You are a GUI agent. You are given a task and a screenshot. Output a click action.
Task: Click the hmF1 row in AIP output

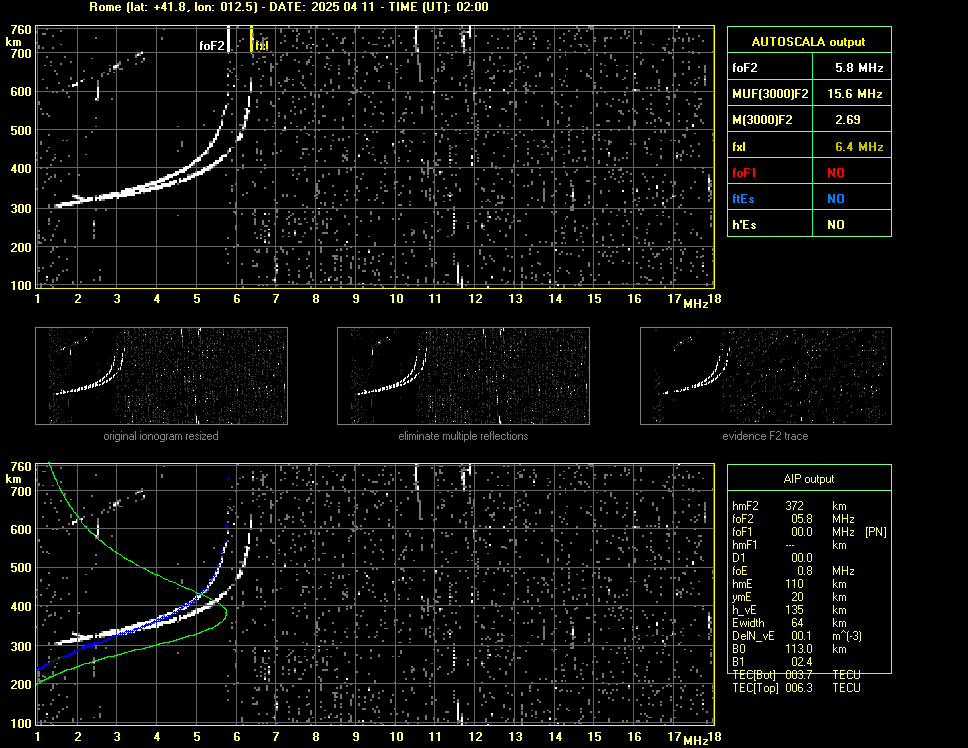click(789, 545)
